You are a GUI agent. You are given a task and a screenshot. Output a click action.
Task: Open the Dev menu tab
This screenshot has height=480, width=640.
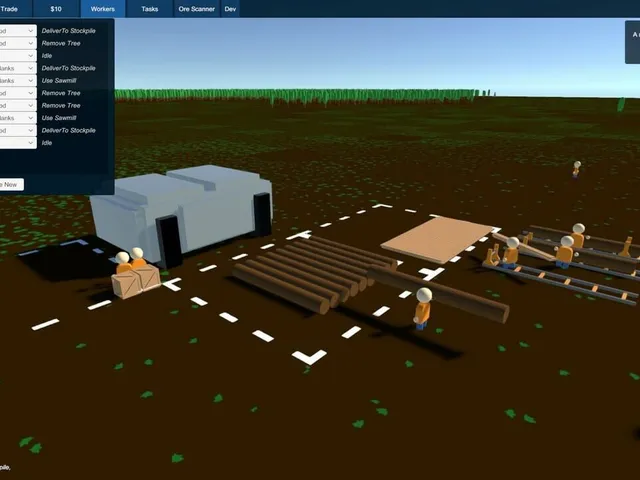point(230,9)
